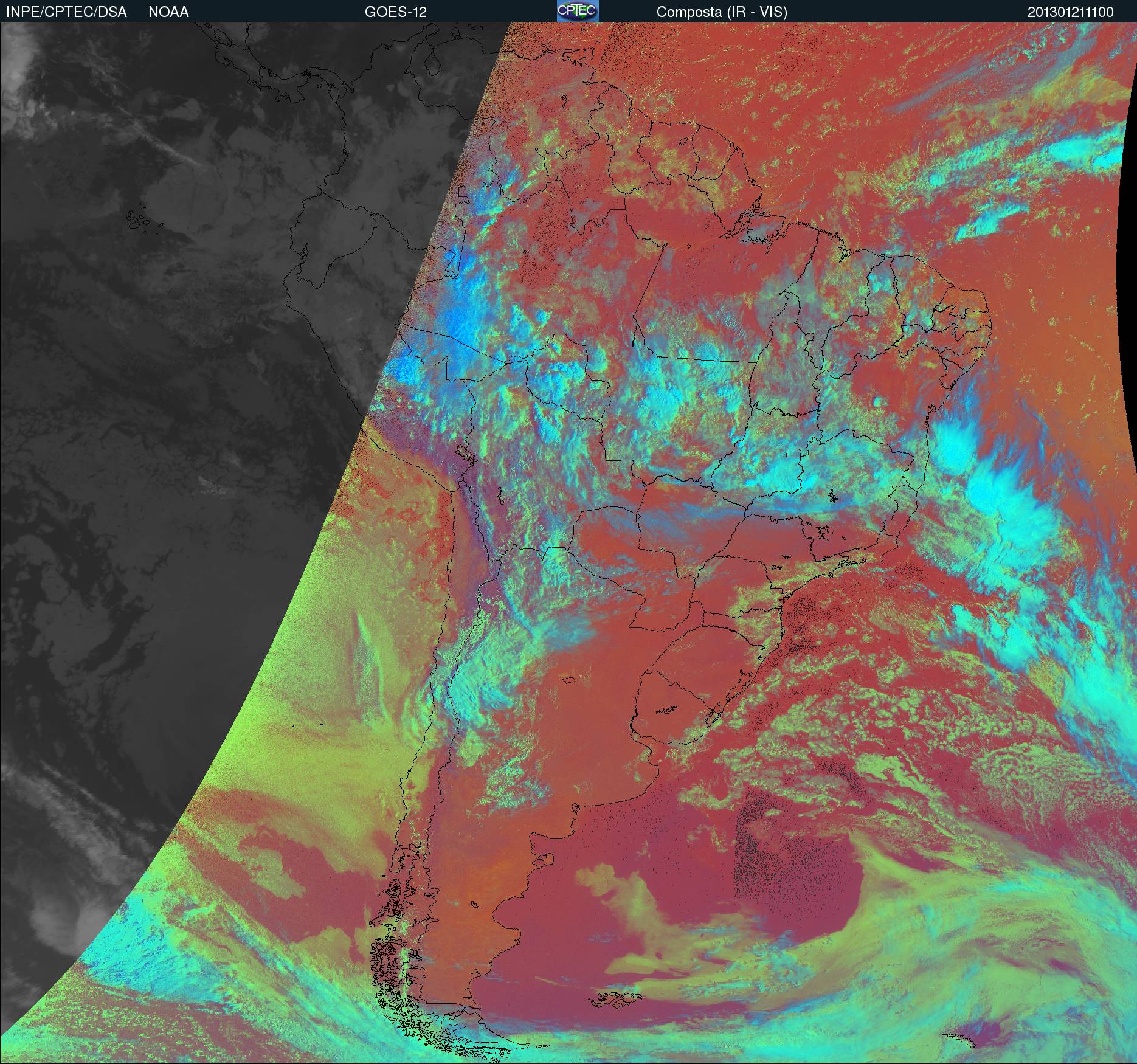Viewport: 1137px width, 1064px height.
Task: Click the 201301211100 timestamp
Action: [x=1071, y=12]
